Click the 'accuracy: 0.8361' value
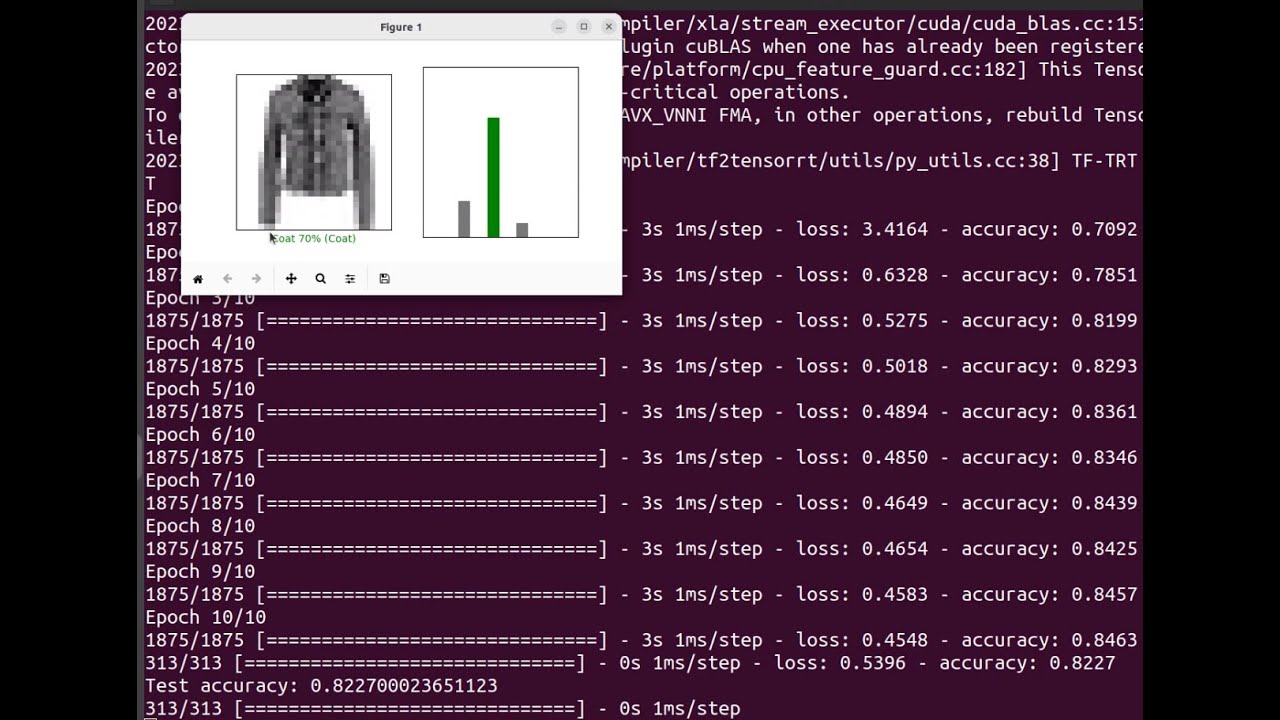The height and width of the screenshot is (720, 1280). pyautogui.click(x=1049, y=412)
